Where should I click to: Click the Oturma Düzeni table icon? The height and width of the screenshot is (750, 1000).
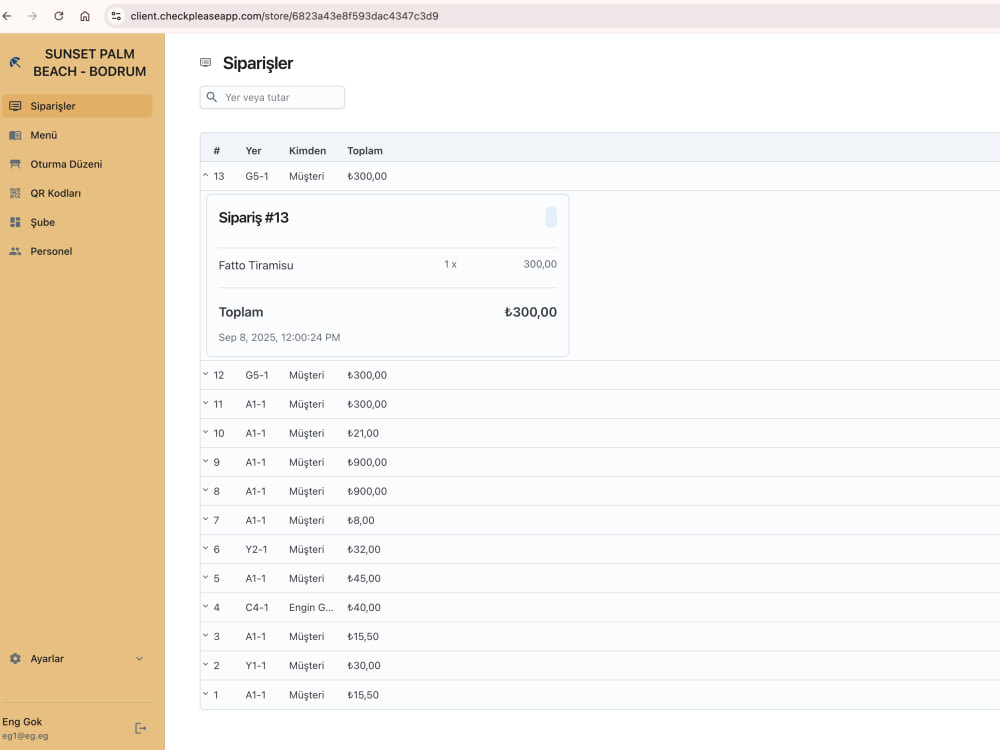(x=15, y=164)
